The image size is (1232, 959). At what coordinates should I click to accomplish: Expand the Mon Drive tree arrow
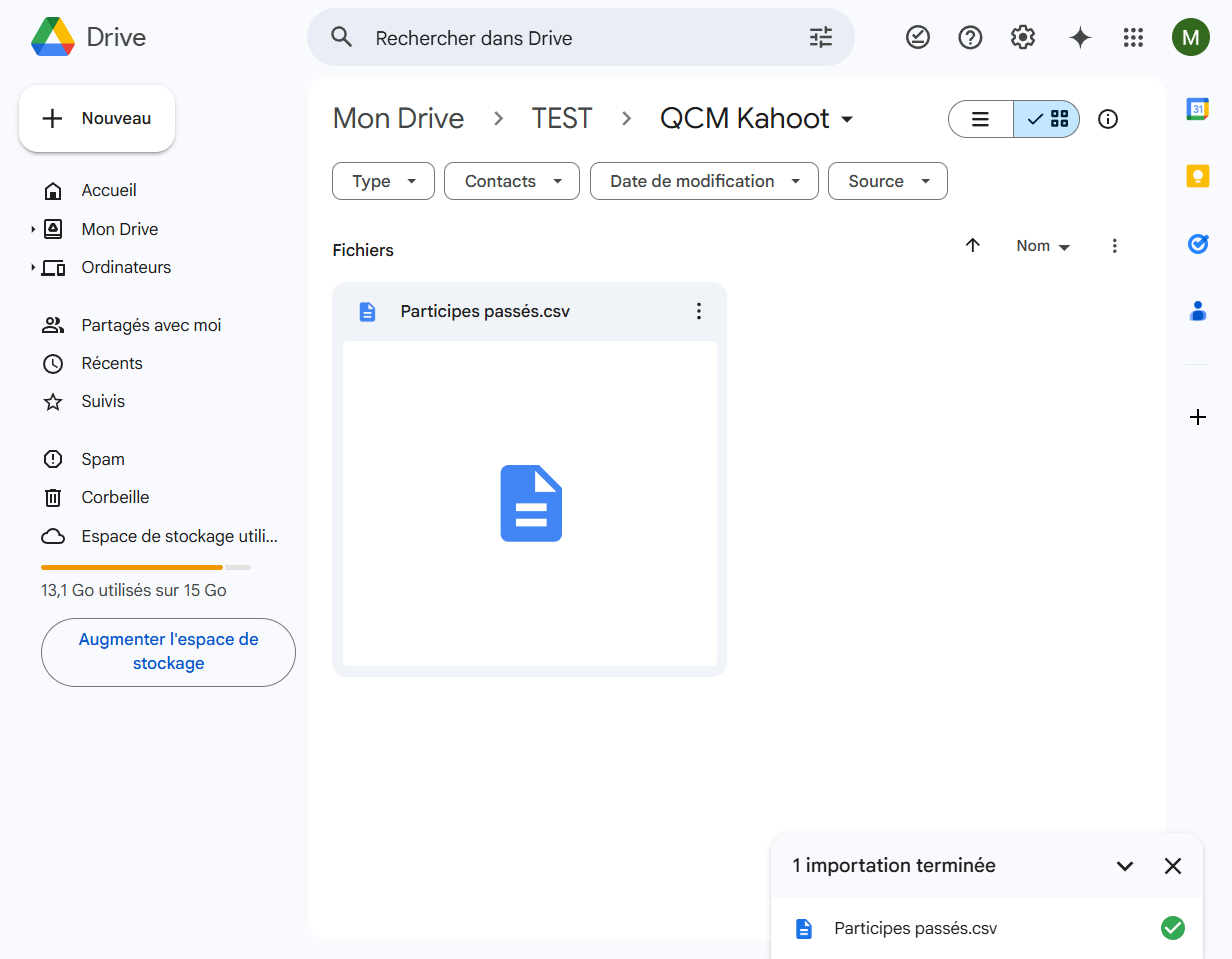click(x=33, y=229)
